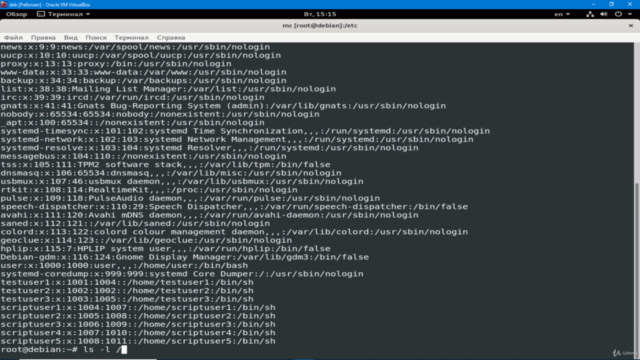
Task: Click the testuser2:x:1002 line
Action: click(x=127, y=291)
